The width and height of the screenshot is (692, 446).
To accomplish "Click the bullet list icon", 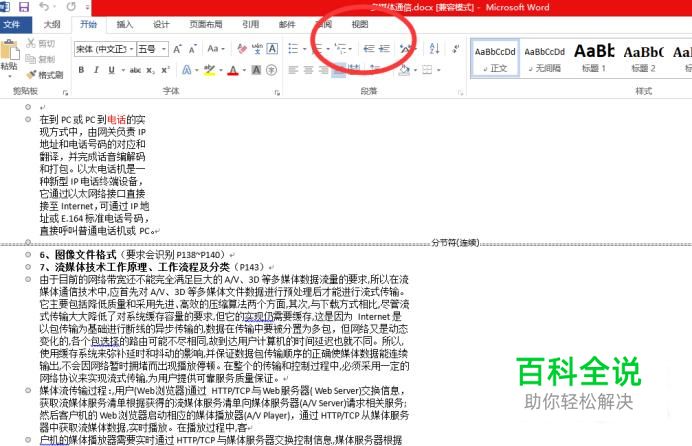I will coord(293,49).
